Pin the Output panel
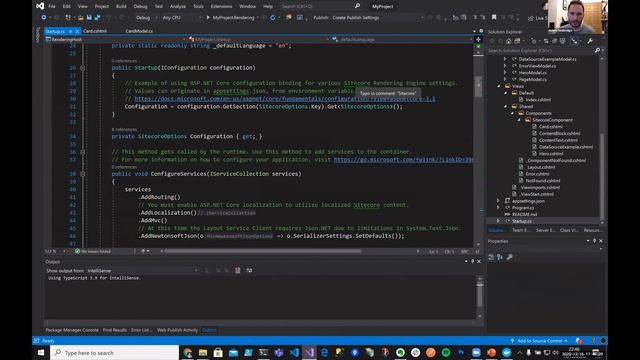Image resolution: width=640 pixels, height=360 pixels. (473, 261)
